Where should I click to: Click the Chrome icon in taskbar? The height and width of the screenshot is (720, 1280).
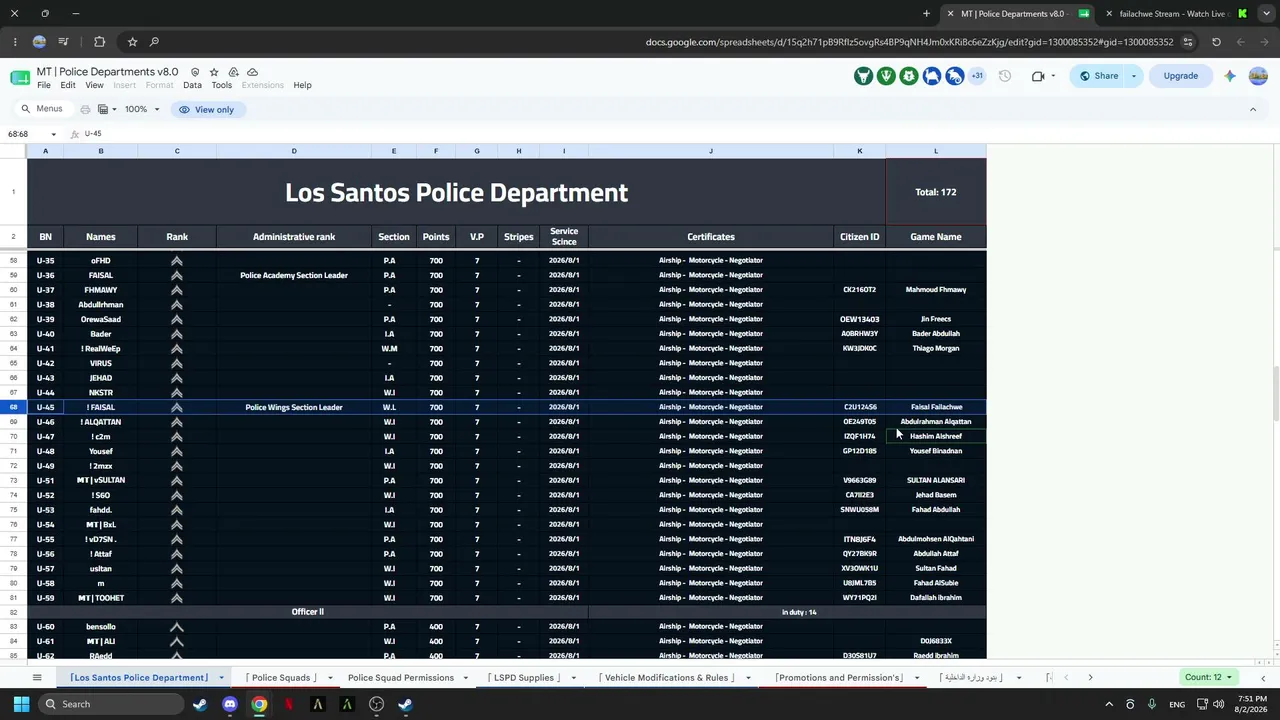(259, 704)
